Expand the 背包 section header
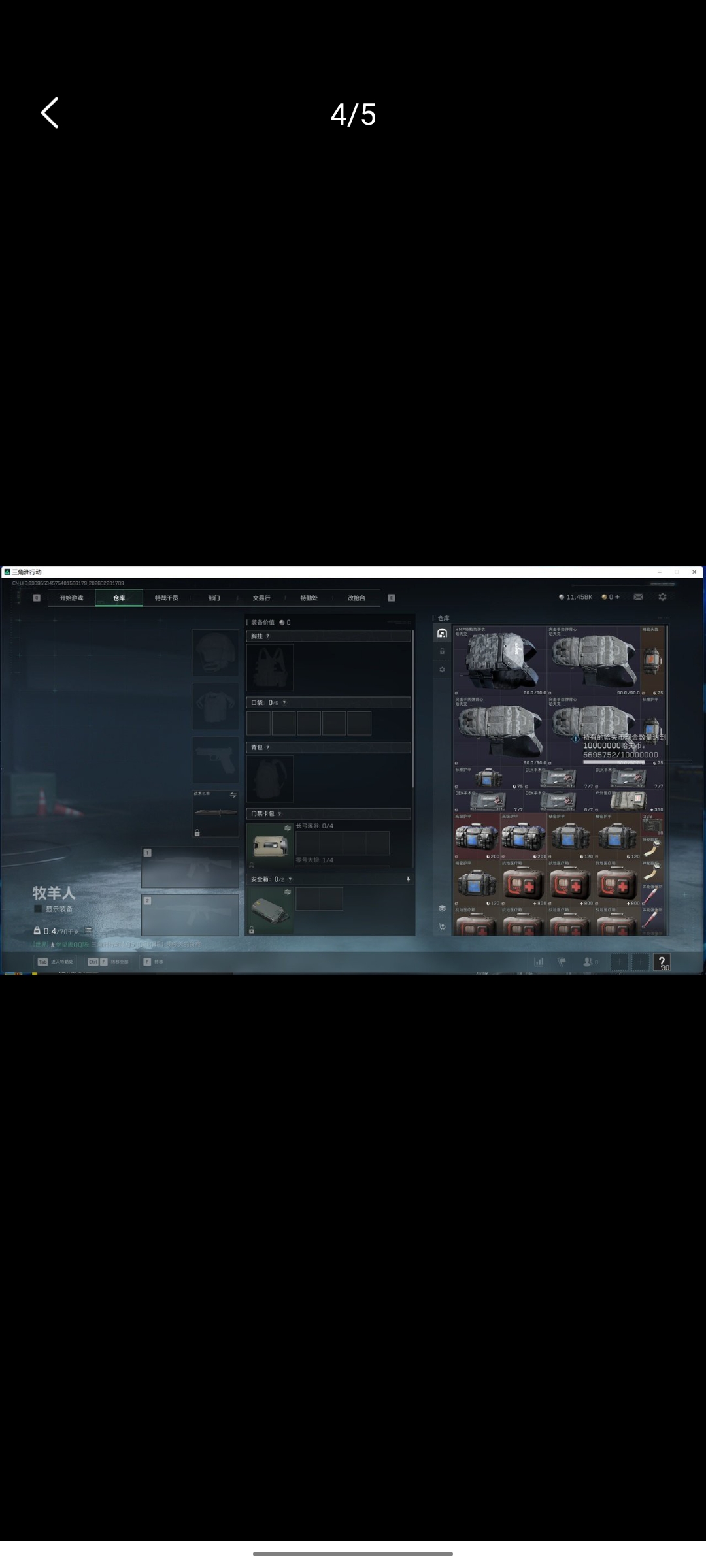This screenshot has height=1568, width=706. (327, 747)
